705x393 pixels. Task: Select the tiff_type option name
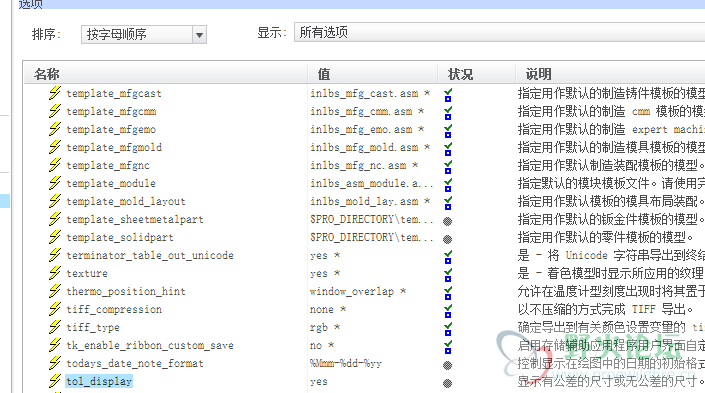click(x=93, y=327)
